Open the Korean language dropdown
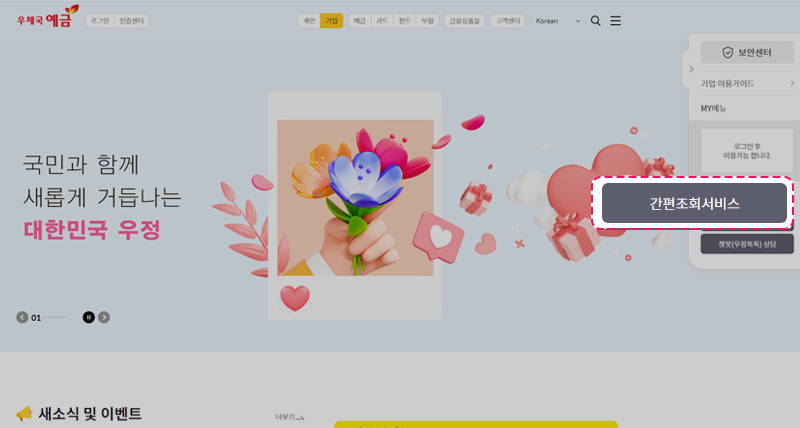Screen dimensions: 800x428 point(558,21)
